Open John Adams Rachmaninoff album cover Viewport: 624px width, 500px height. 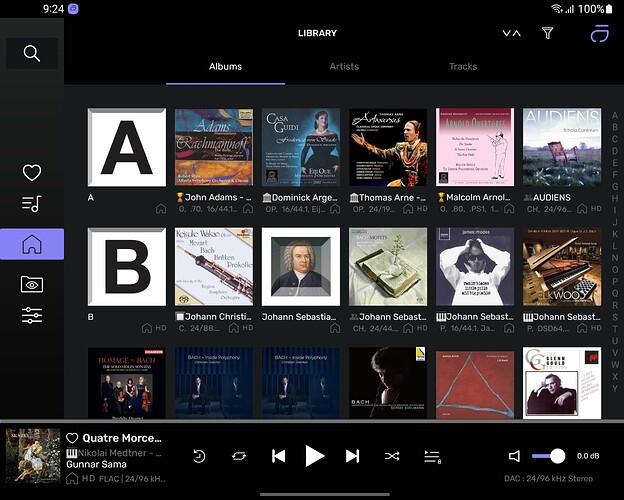click(214, 147)
